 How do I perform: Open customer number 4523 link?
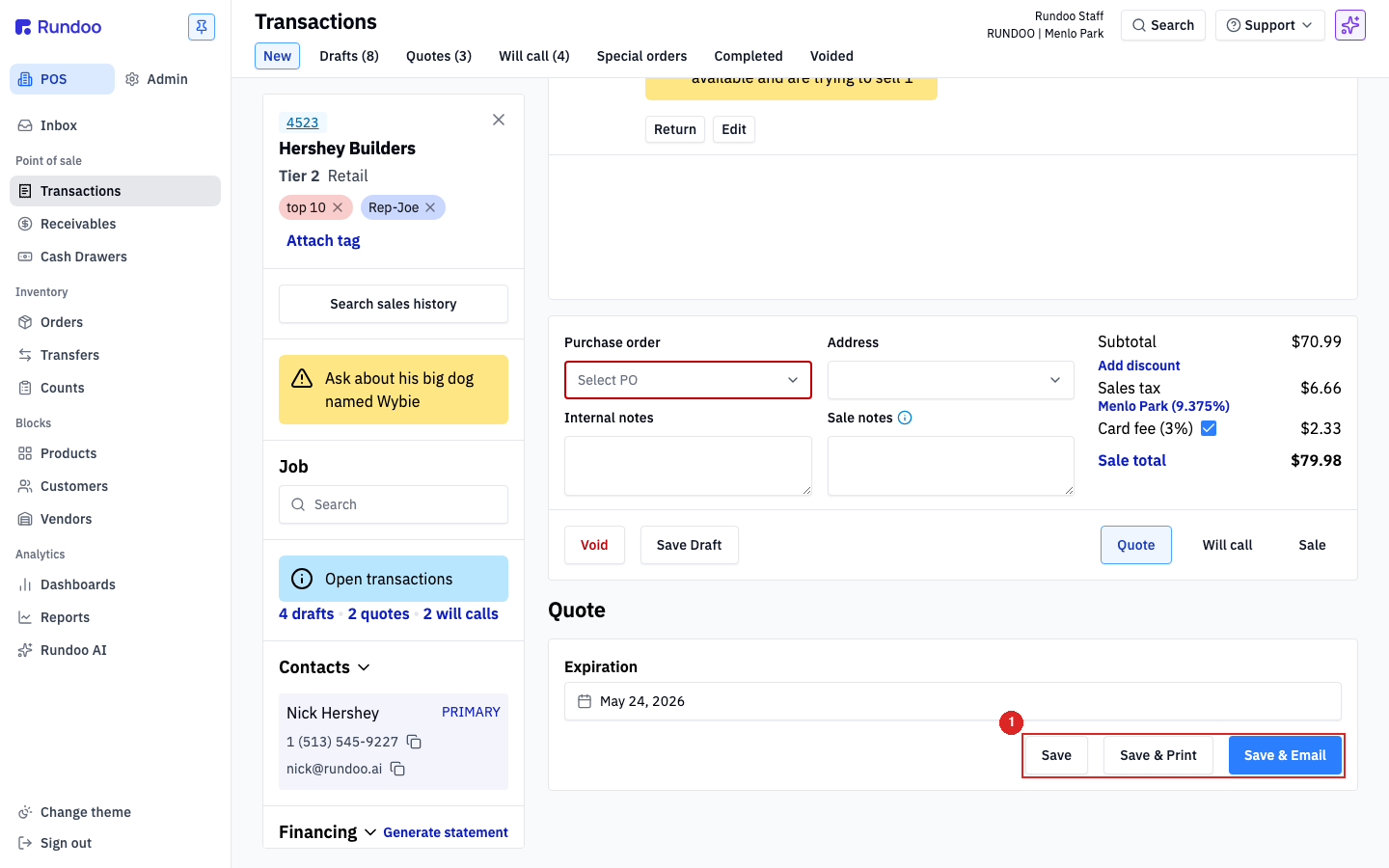[x=303, y=122]
